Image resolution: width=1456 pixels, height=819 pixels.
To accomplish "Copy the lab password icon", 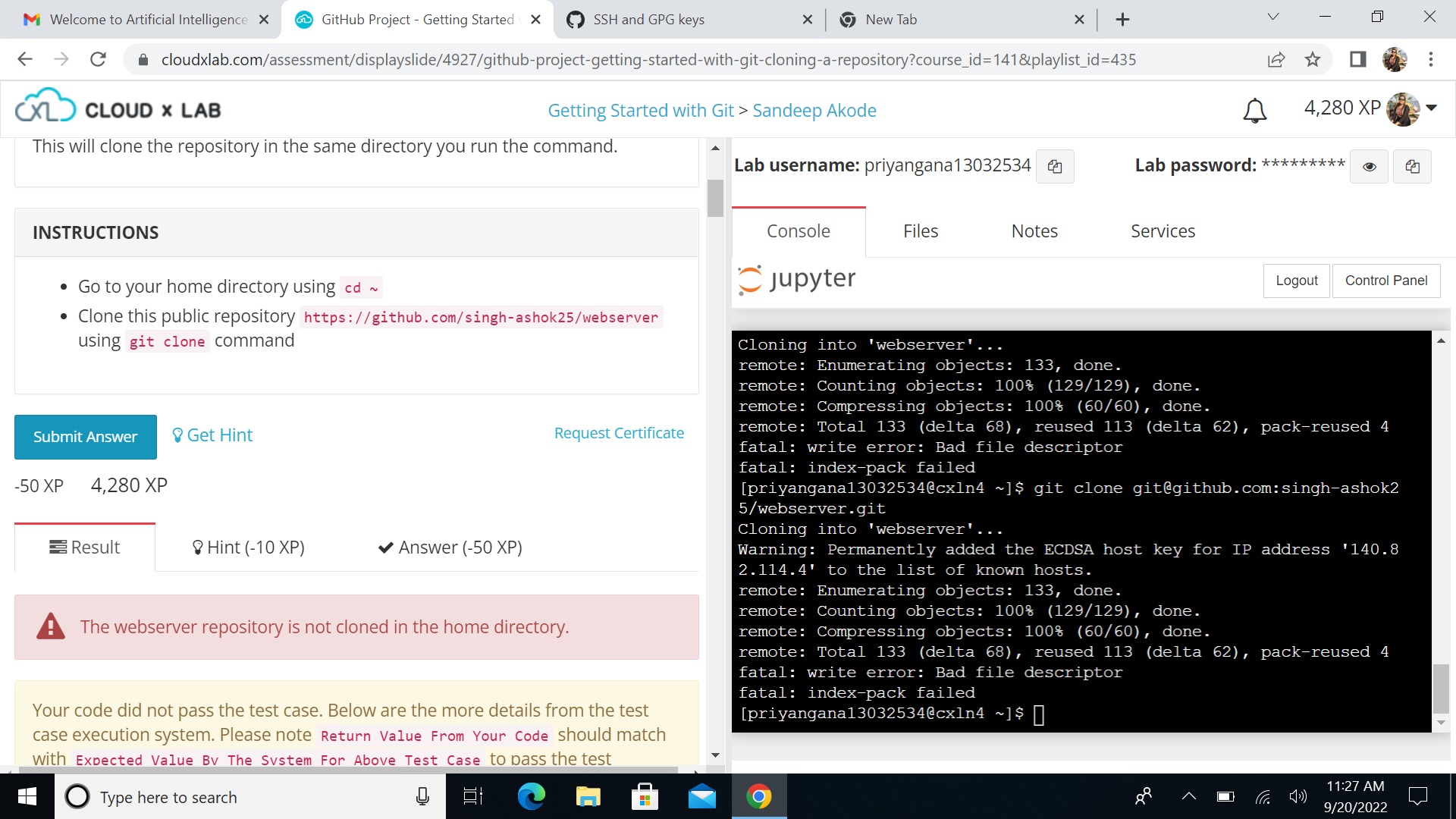I will pos(1412,166).
